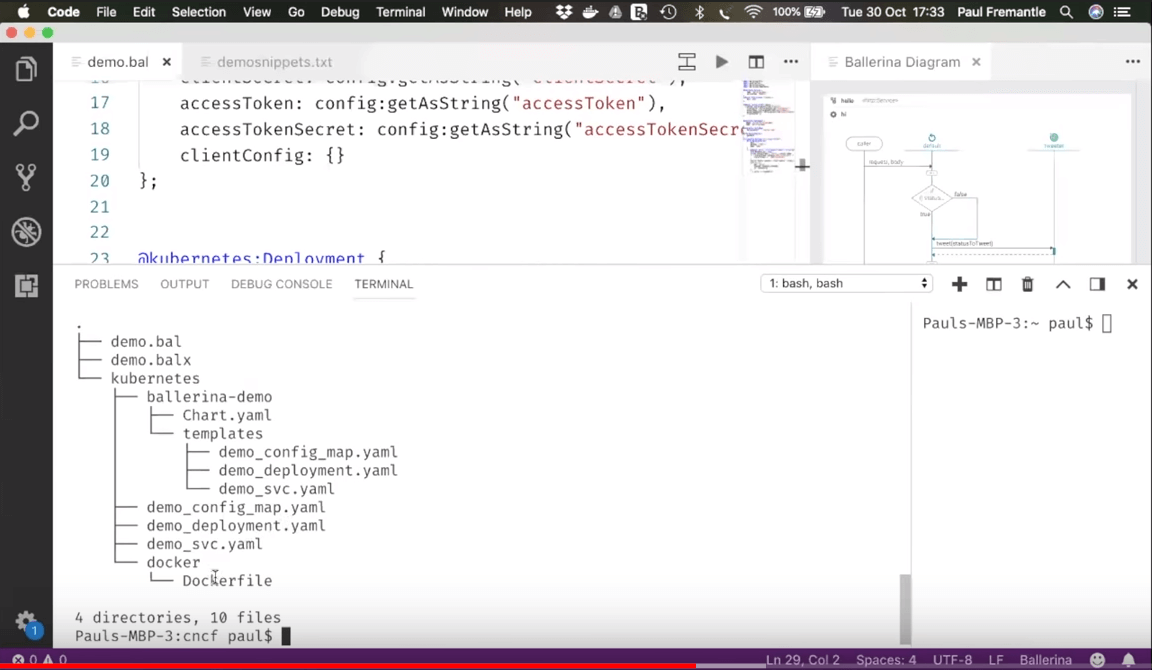Switch to the PROBLEMS panel tab
The width and height of the screenshot is (1152, 670).
pos(107,284)
